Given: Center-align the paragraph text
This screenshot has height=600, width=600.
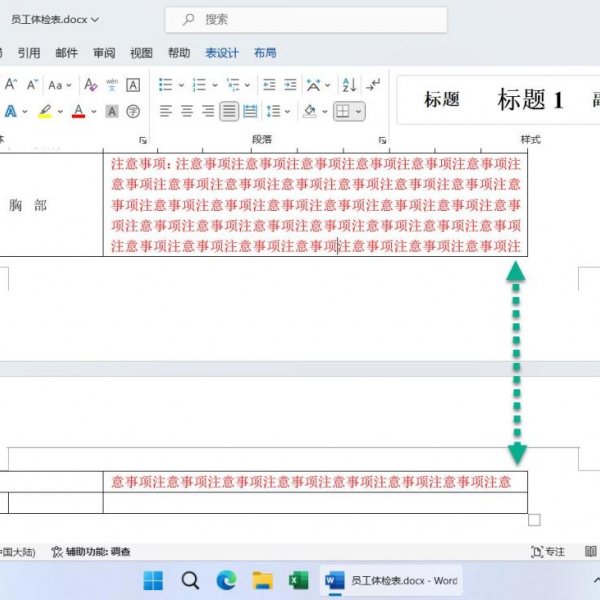Looking at the screenshot, I should [x=187, y=111].
